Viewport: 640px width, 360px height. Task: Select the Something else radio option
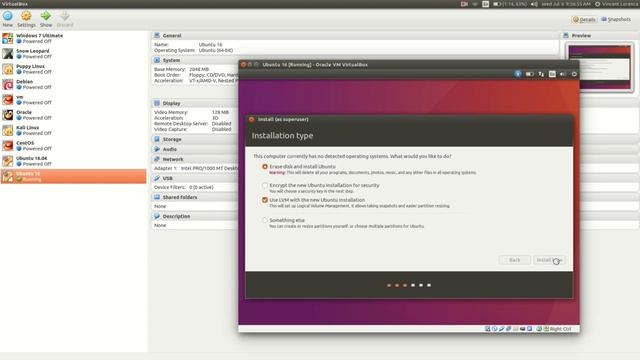265,220
